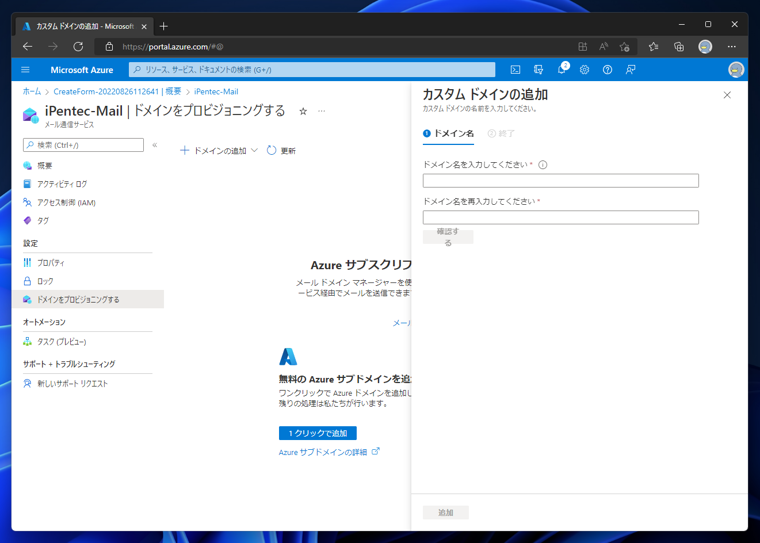Image resolution: width=760 pixels, height=543 pixels.
Task: Open the Azure feedback icon
Action: [630, 70]
